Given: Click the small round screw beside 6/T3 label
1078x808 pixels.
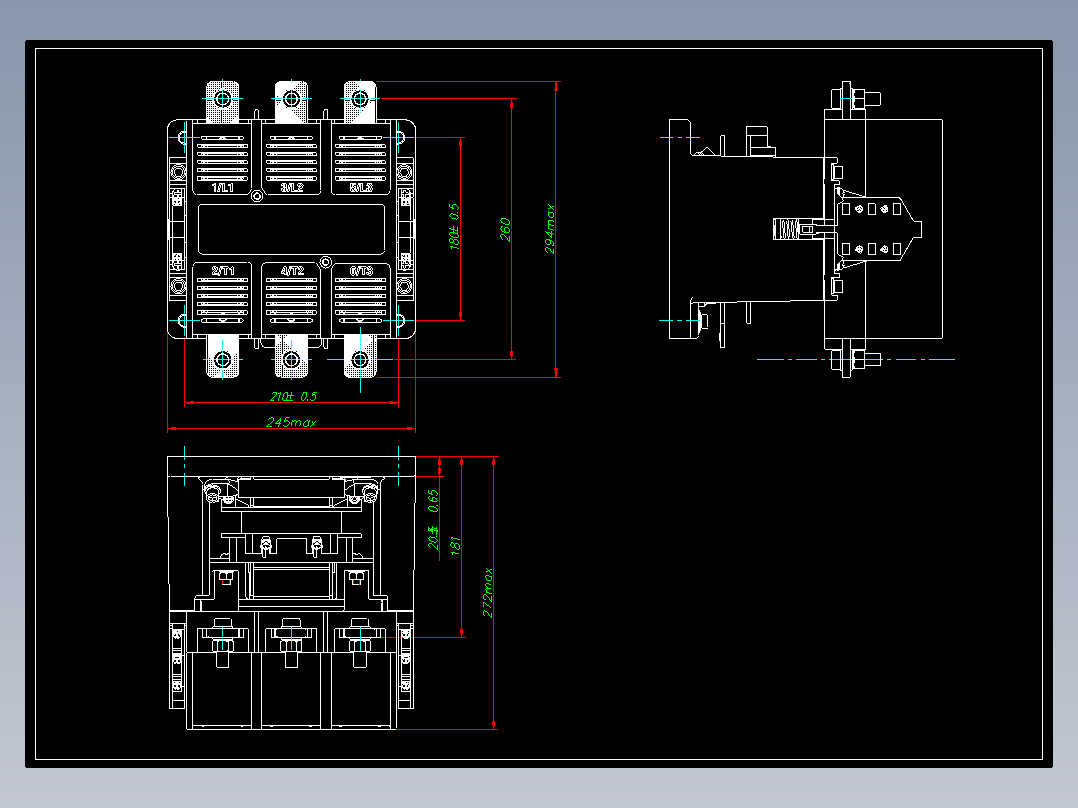Looking at the screenshot, I should pos(326,263).
